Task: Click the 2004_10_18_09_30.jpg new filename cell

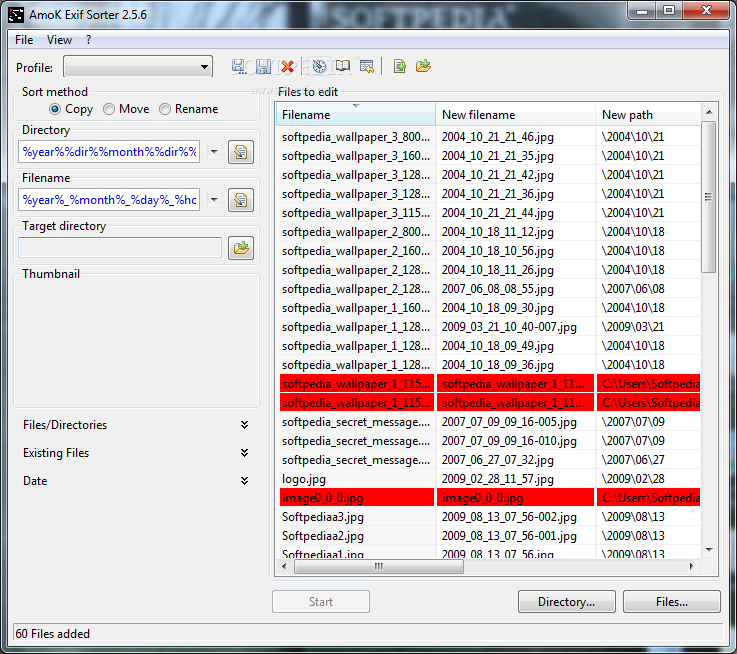Action: pyautogui.click(x=516, y=308)
